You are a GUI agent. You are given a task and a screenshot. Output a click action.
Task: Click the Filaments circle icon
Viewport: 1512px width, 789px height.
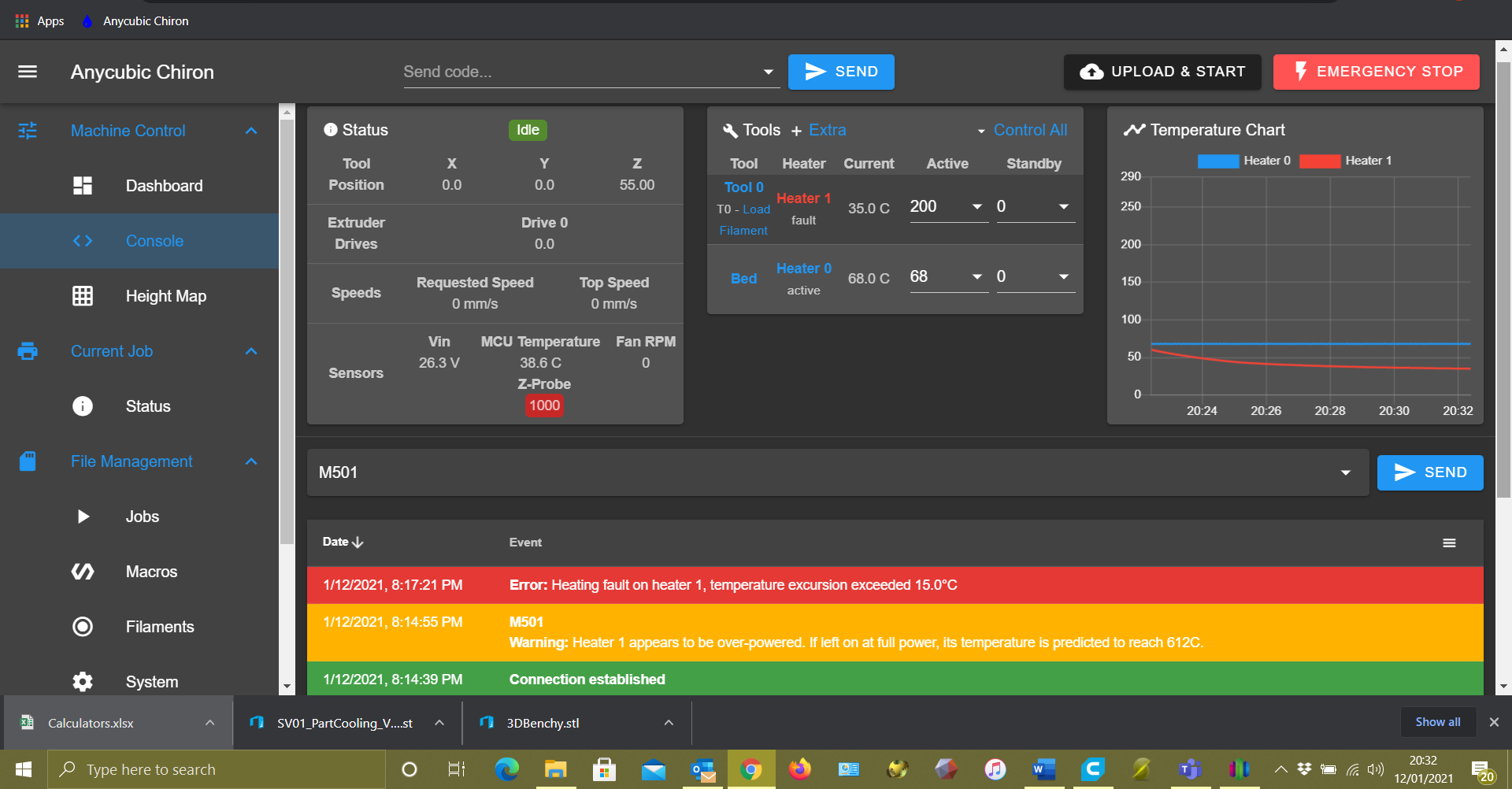click(x=83, y=627)
